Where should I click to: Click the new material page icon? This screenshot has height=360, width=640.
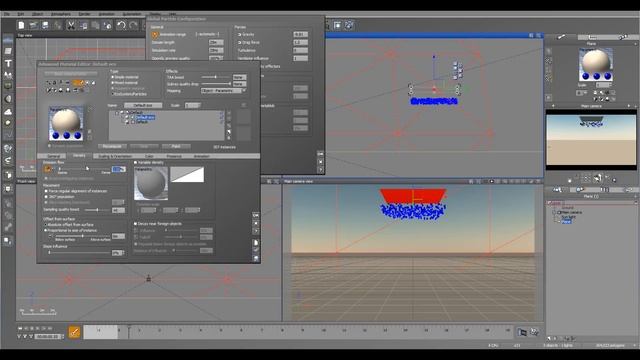pos(256,242)
